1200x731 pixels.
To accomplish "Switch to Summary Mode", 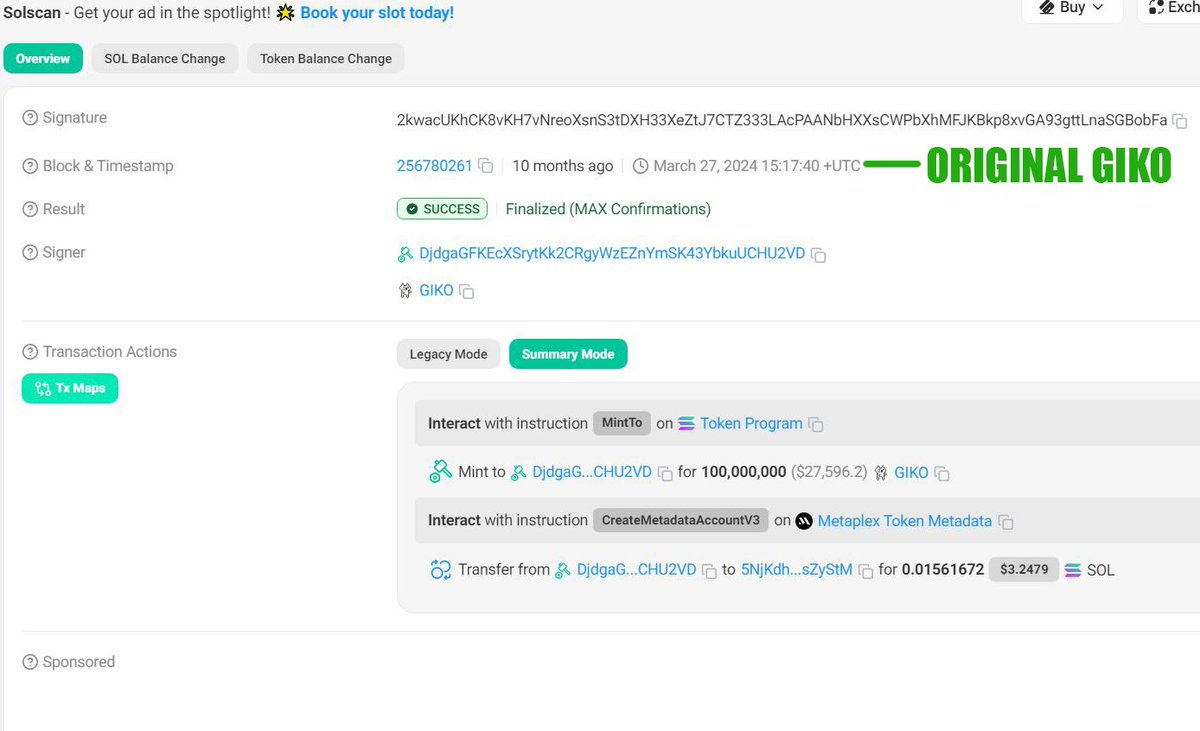I will tap(568, 354).
